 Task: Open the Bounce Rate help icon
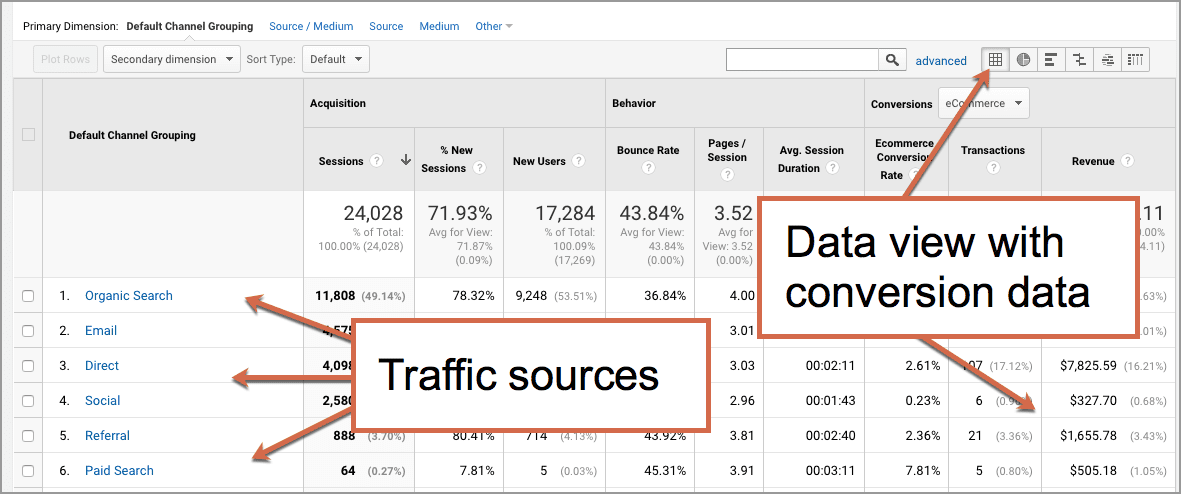648,169
